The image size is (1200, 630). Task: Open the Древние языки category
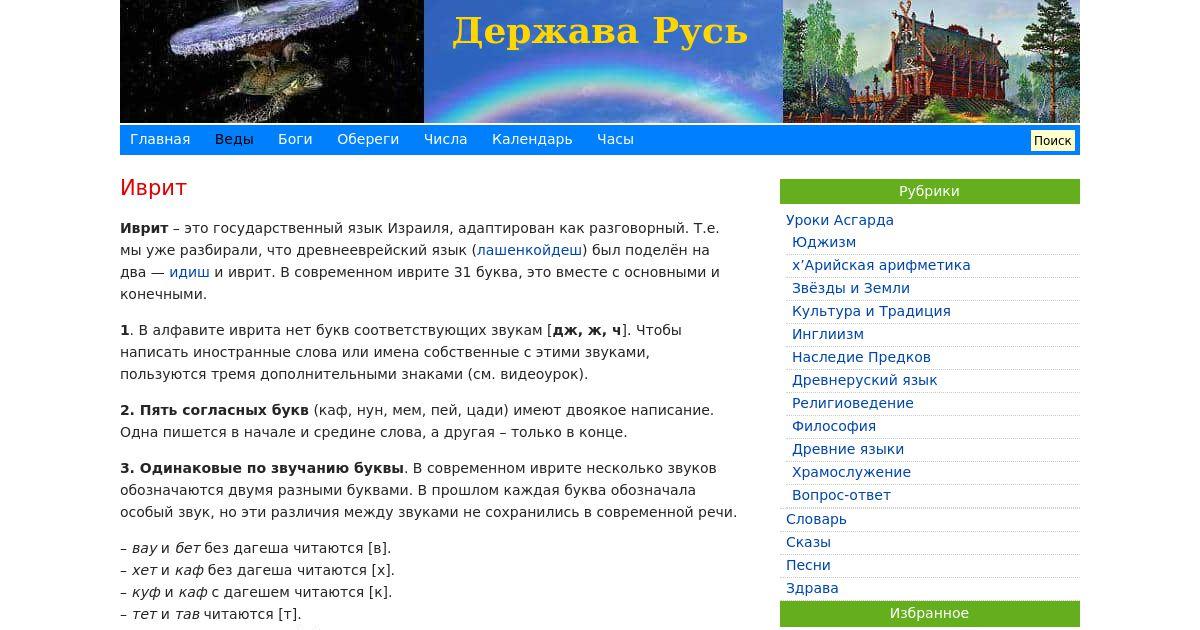click(848, 449)
